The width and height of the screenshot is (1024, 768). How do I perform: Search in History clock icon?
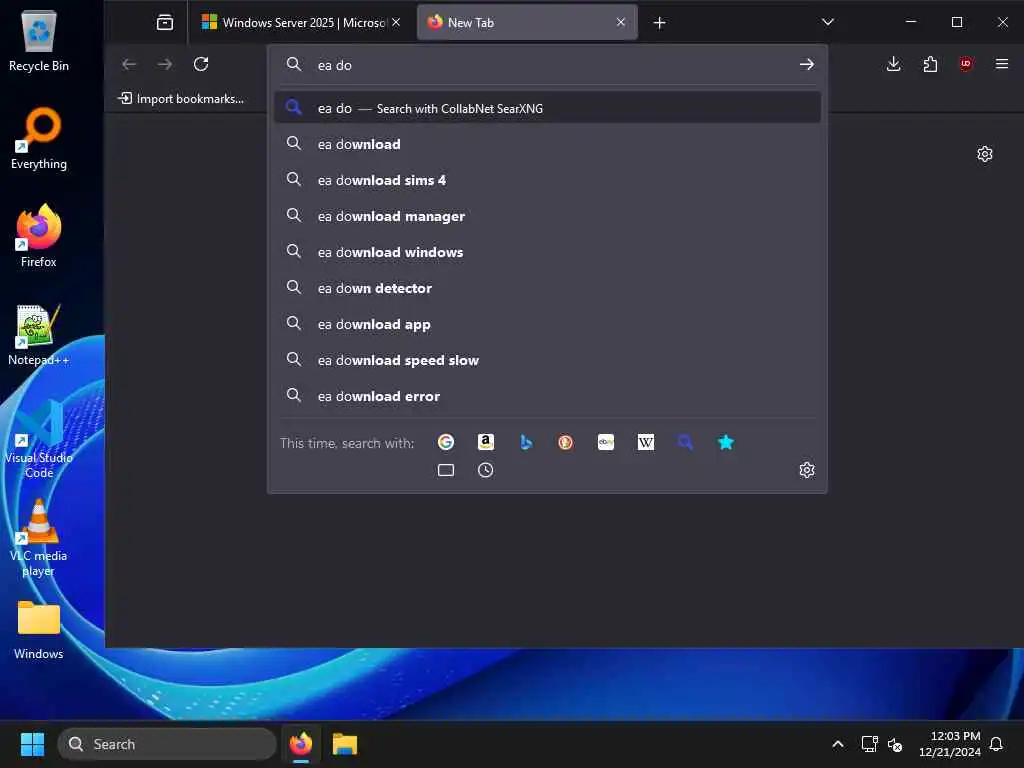click(486, 470)
